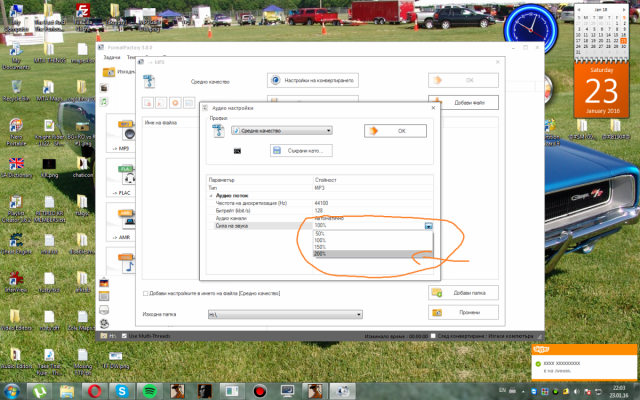Click the 'Съхрани като...' save button
The image size is (640, 400).
[x=300, y=150]
